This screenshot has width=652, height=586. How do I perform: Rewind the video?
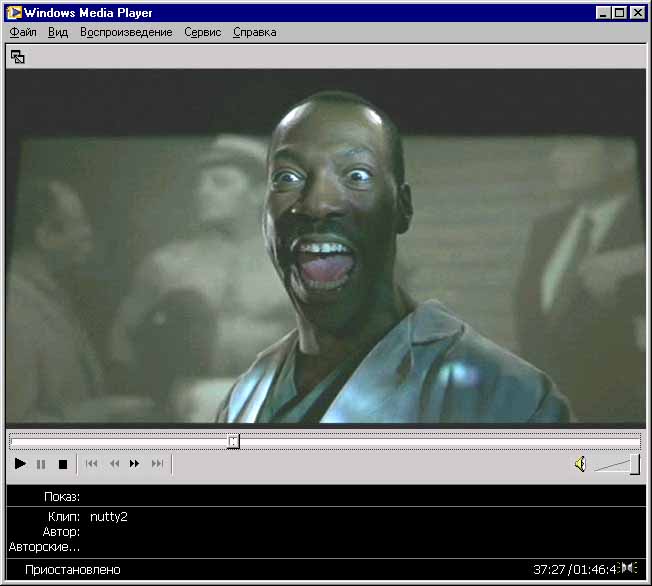tap(114, 463)
